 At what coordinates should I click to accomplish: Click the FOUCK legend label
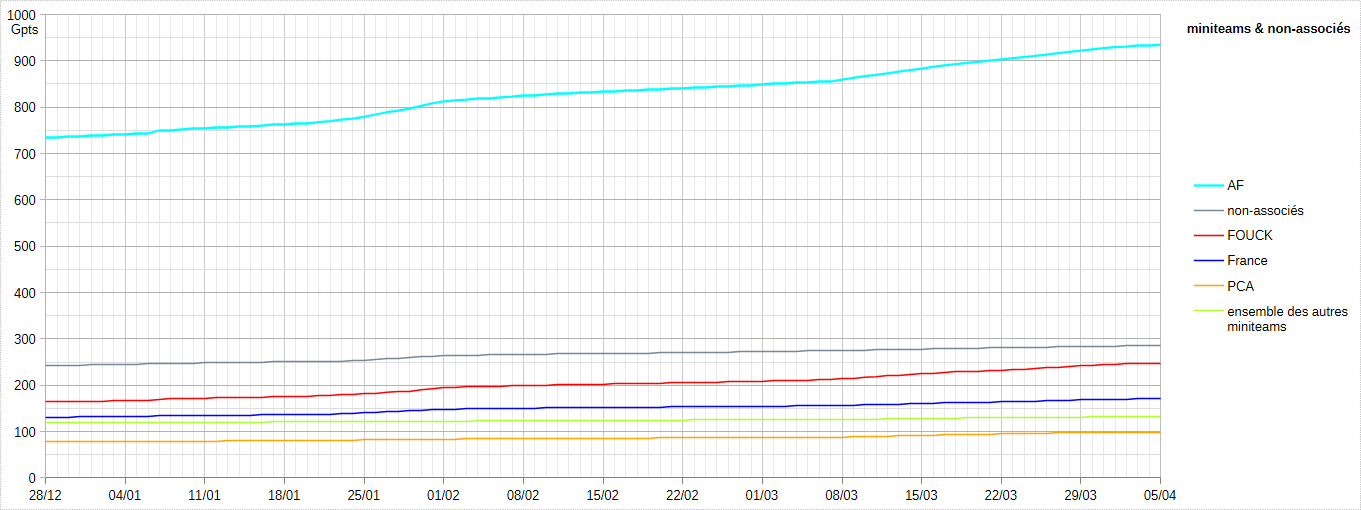click(x=1249, y=235)
